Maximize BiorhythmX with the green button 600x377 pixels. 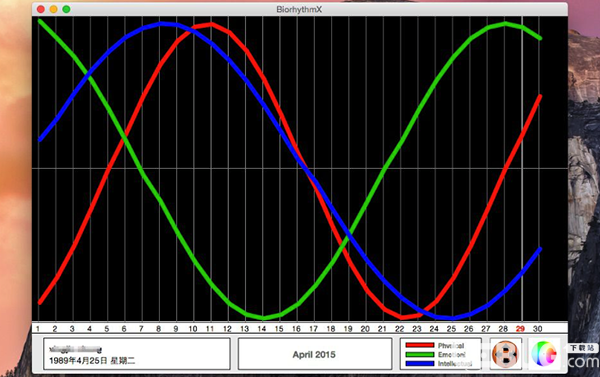[x=66, y=9]
